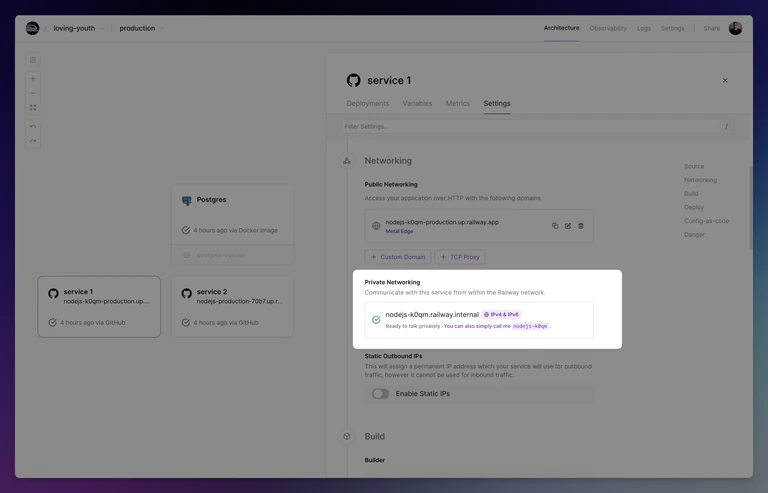
Task: Click the Share button
Action: [x=712, y=28]
